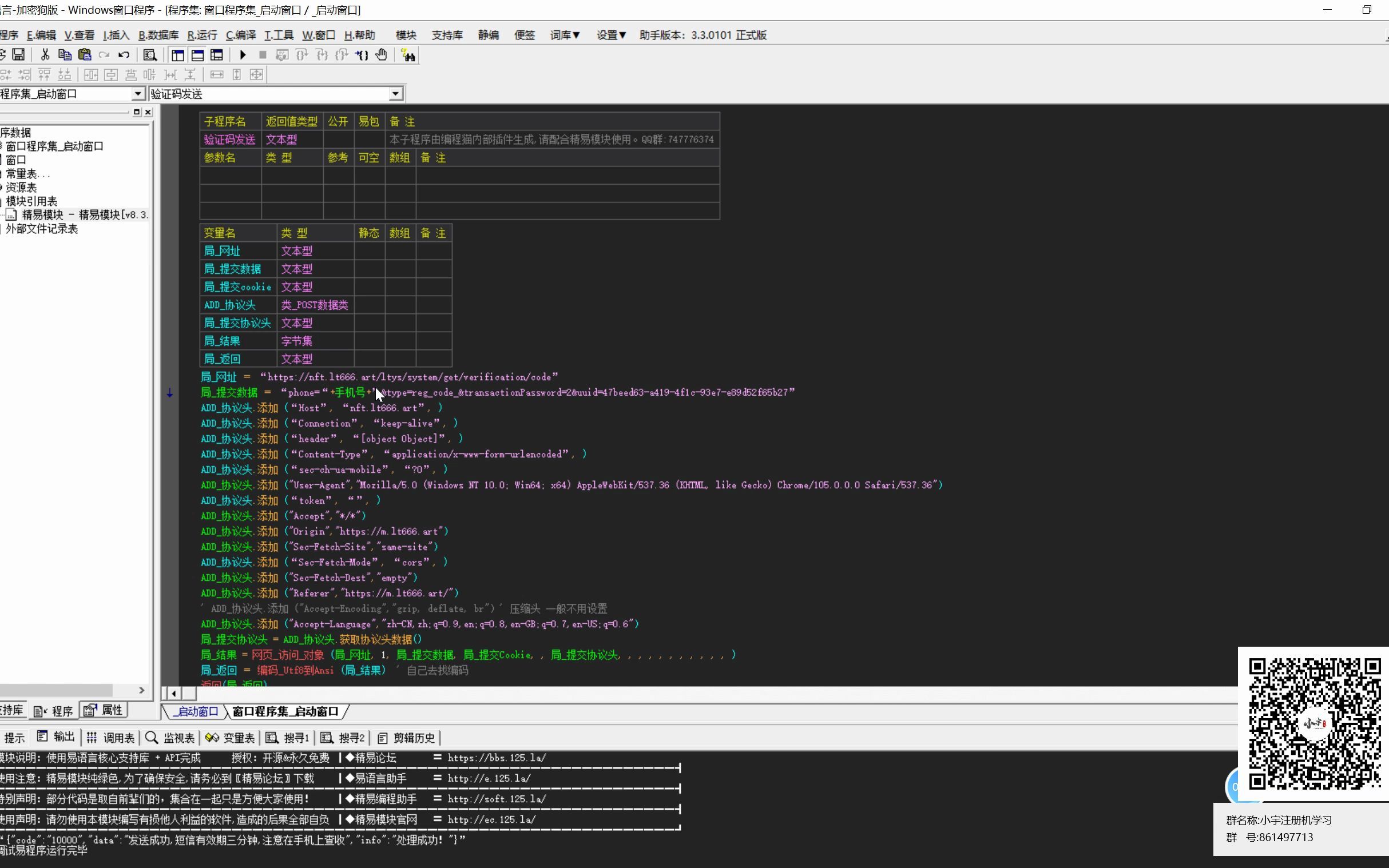The width and height of the screenshot is (1389, 868).
Task: Switch to the 监视表 bottom tab
Action: 170,738
